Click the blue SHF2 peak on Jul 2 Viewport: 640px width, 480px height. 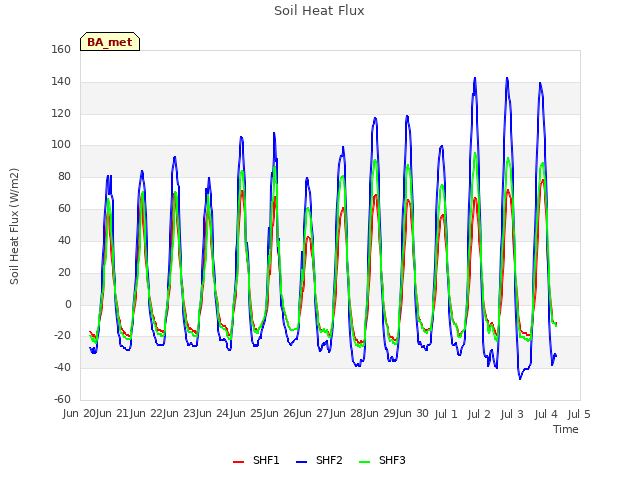coord(475,78)
